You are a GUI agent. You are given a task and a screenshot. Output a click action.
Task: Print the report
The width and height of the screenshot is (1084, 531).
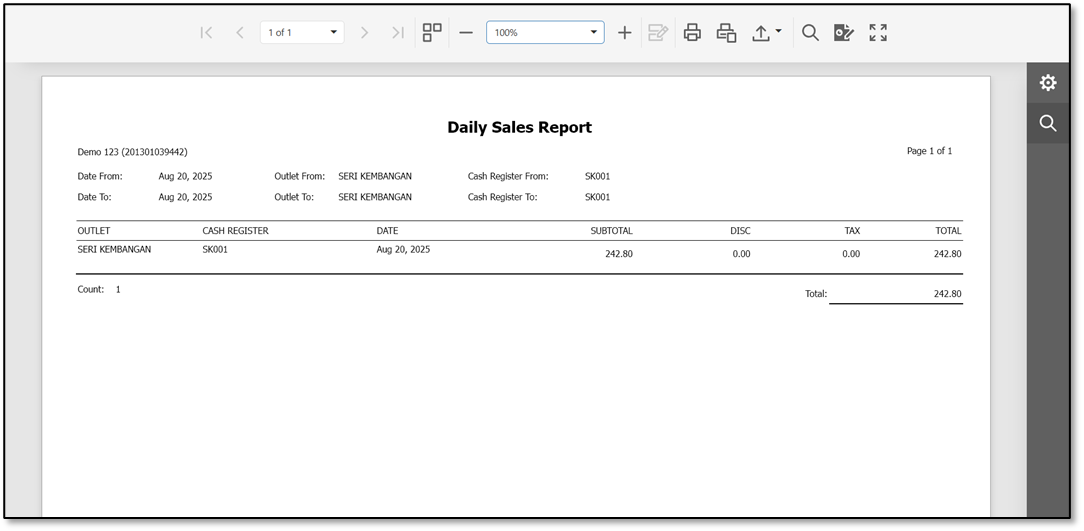coord(692,32)
